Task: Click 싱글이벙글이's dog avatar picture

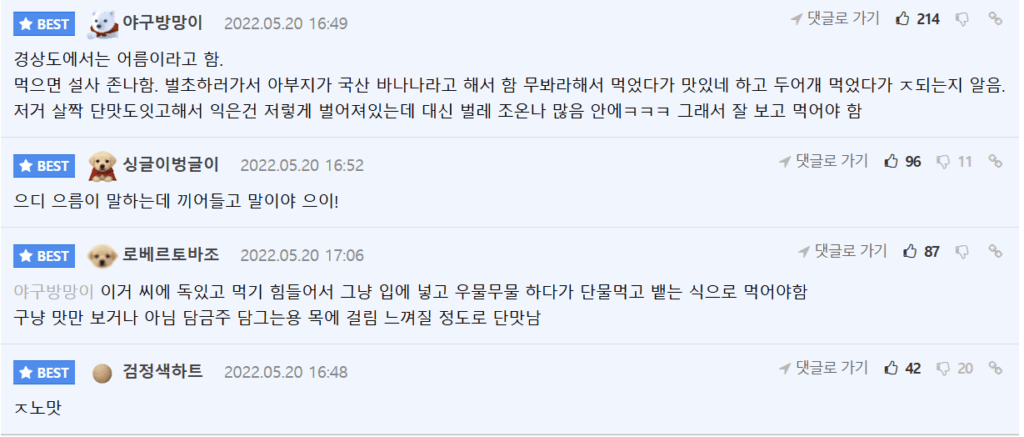Action: 104,164
